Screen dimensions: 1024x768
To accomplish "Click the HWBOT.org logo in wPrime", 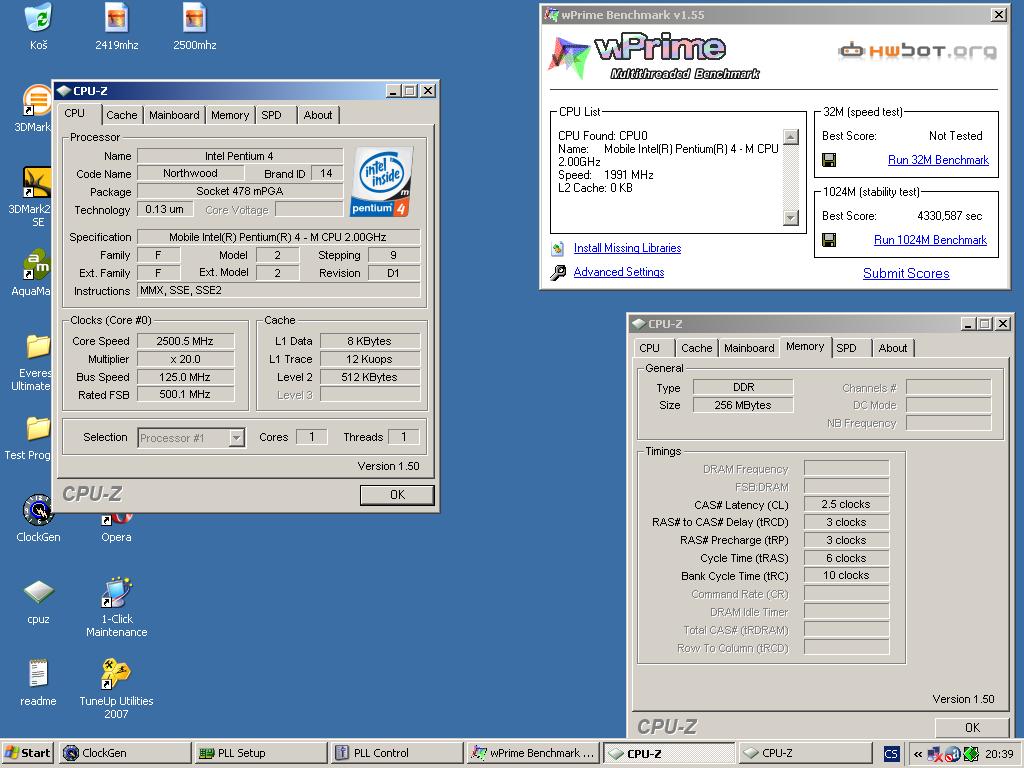I will click(x=918, y=50).
